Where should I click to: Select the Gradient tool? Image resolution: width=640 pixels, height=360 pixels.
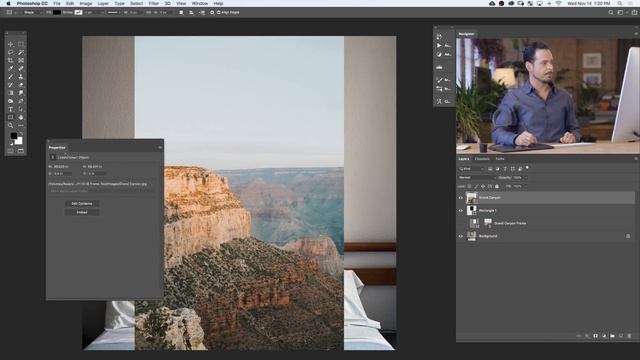[x=11, y=93]
